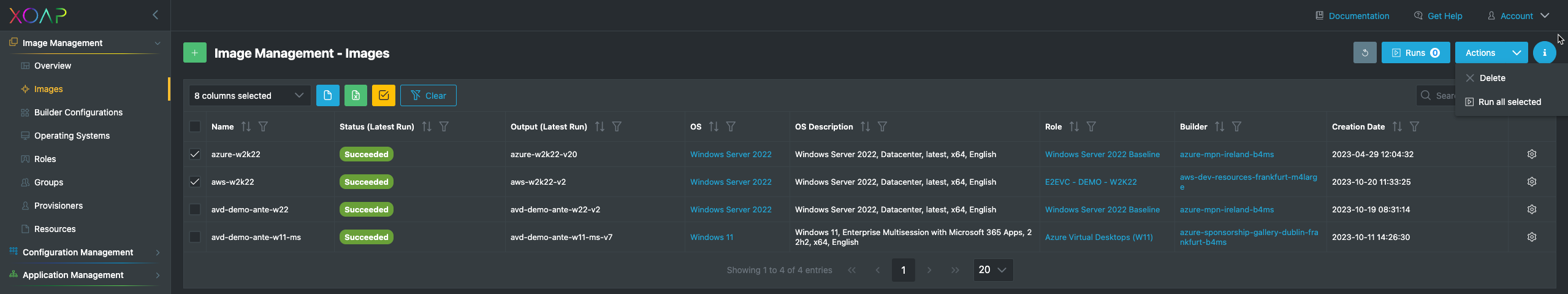Open settings gear for azure-w2k22 row

click(1531, 154)
